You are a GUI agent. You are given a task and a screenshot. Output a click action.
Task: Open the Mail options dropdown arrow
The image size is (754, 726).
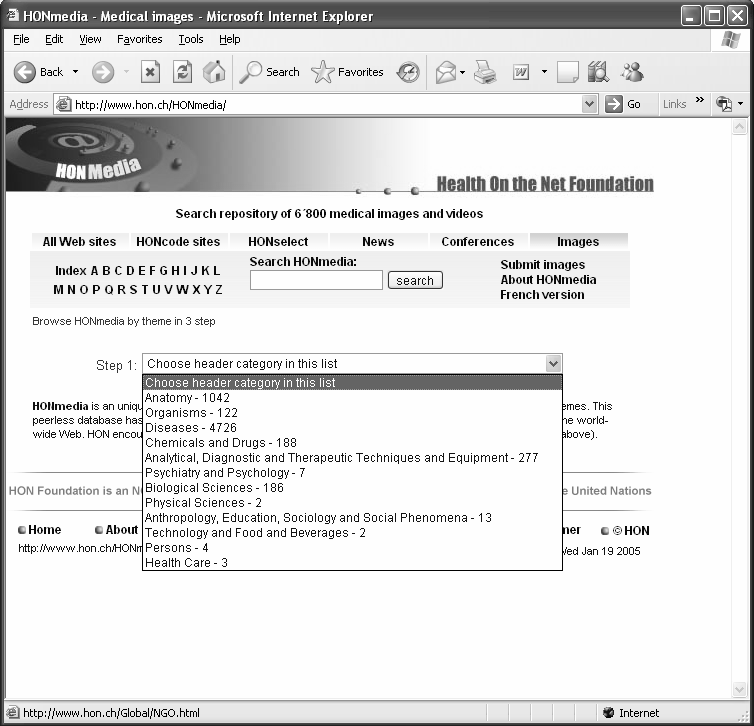pos(462,73)
